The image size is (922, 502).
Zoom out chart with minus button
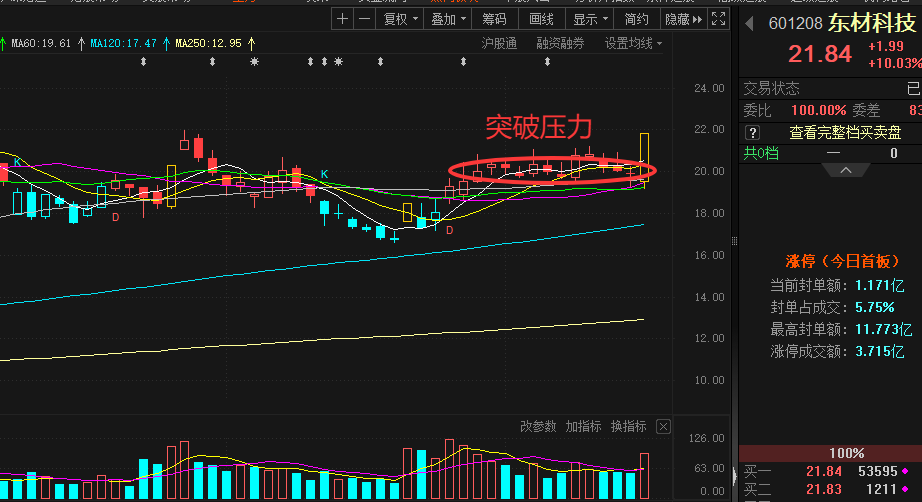tap(365, 19)
